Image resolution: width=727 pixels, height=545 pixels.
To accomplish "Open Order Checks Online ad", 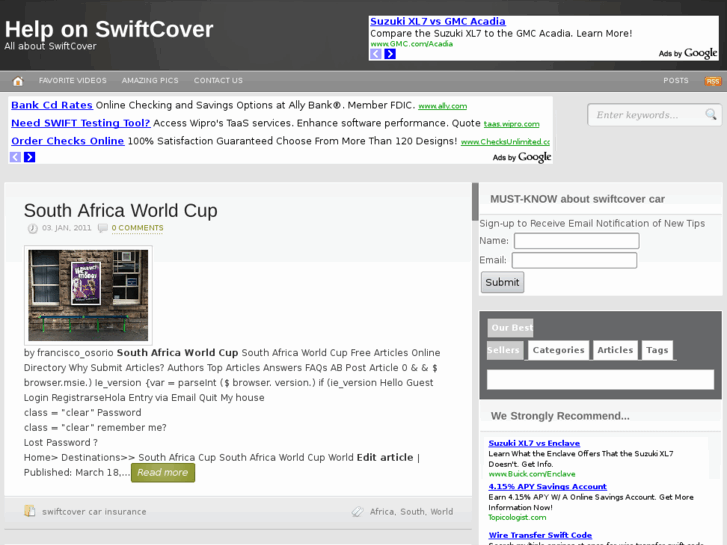I will [x=68, y=141].
